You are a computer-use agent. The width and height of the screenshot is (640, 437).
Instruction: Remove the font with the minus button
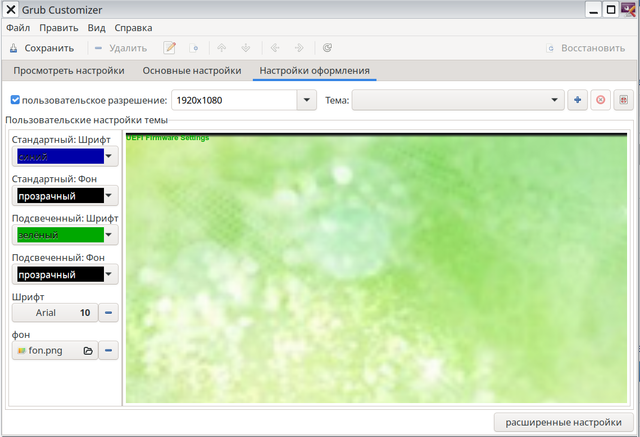coord(109,313)
